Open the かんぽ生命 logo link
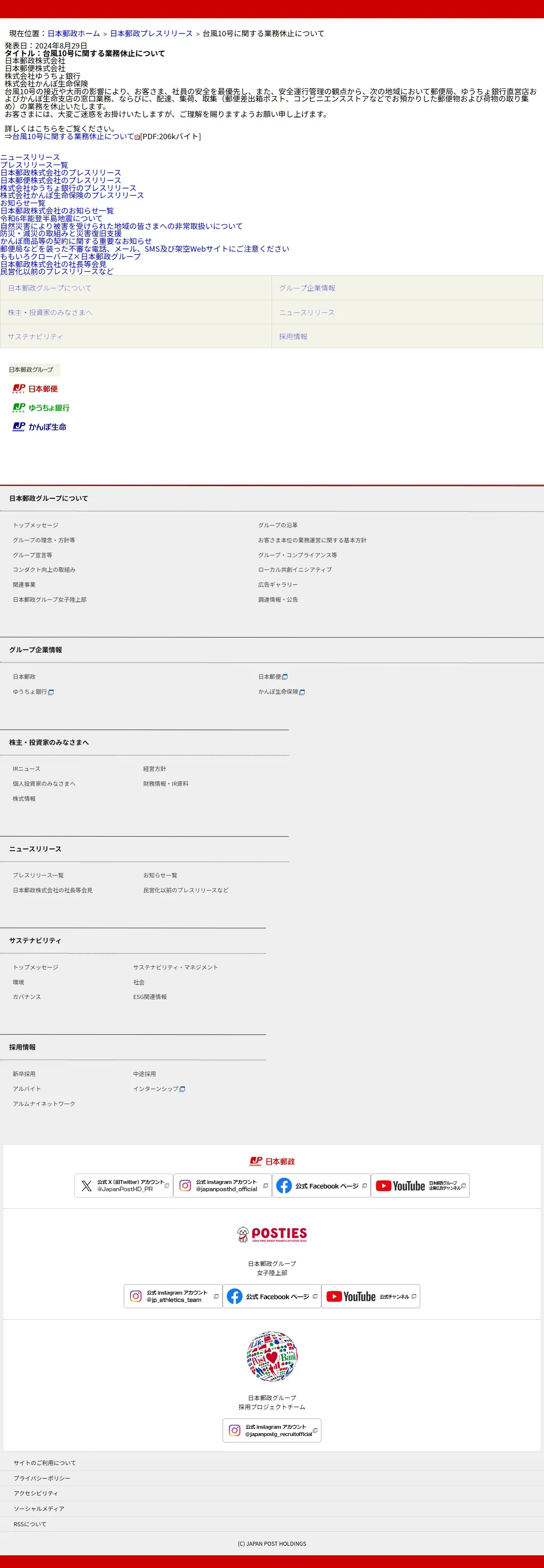The width and height of the screenshot is (544, 1568). 39,427
